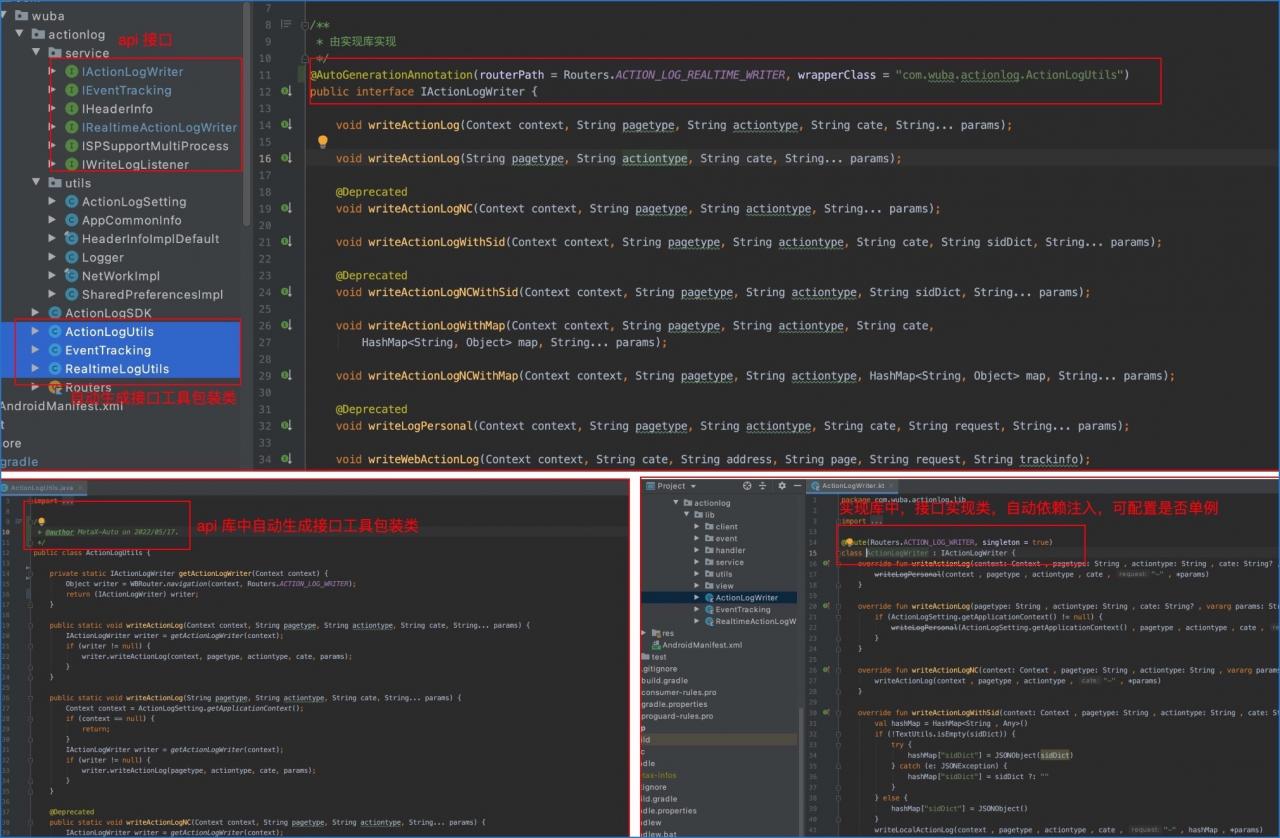Click the ACTION_LOG_REALTIME_WRITER constant in annotation
The height and width of the screenshot is (838, 1280).
(700, 75)
